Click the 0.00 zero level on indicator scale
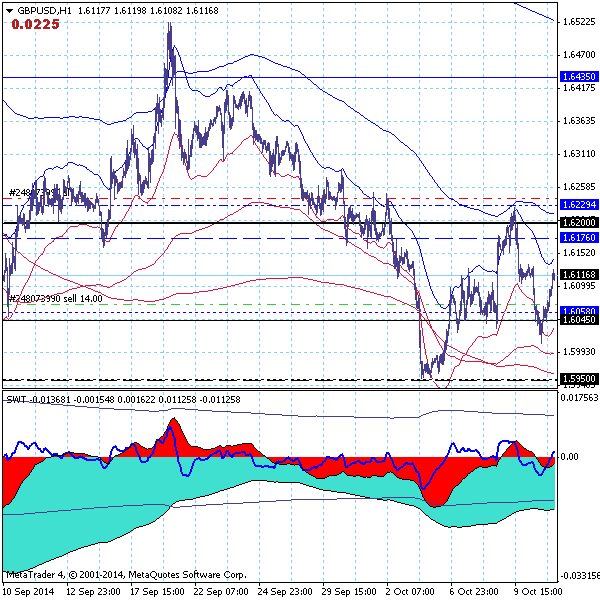The width and height of the screenshot is (600, 600). tap(570, 457)
